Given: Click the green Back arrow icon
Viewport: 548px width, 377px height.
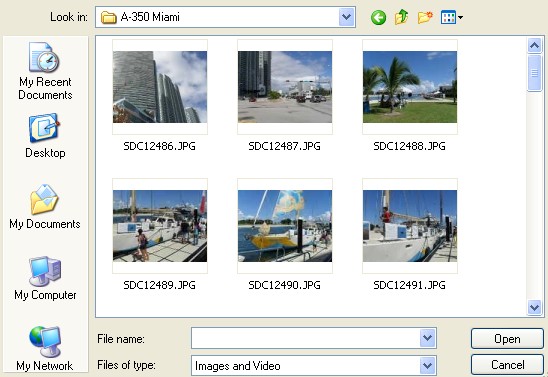Looking at the screenshot, I should 378,17.
